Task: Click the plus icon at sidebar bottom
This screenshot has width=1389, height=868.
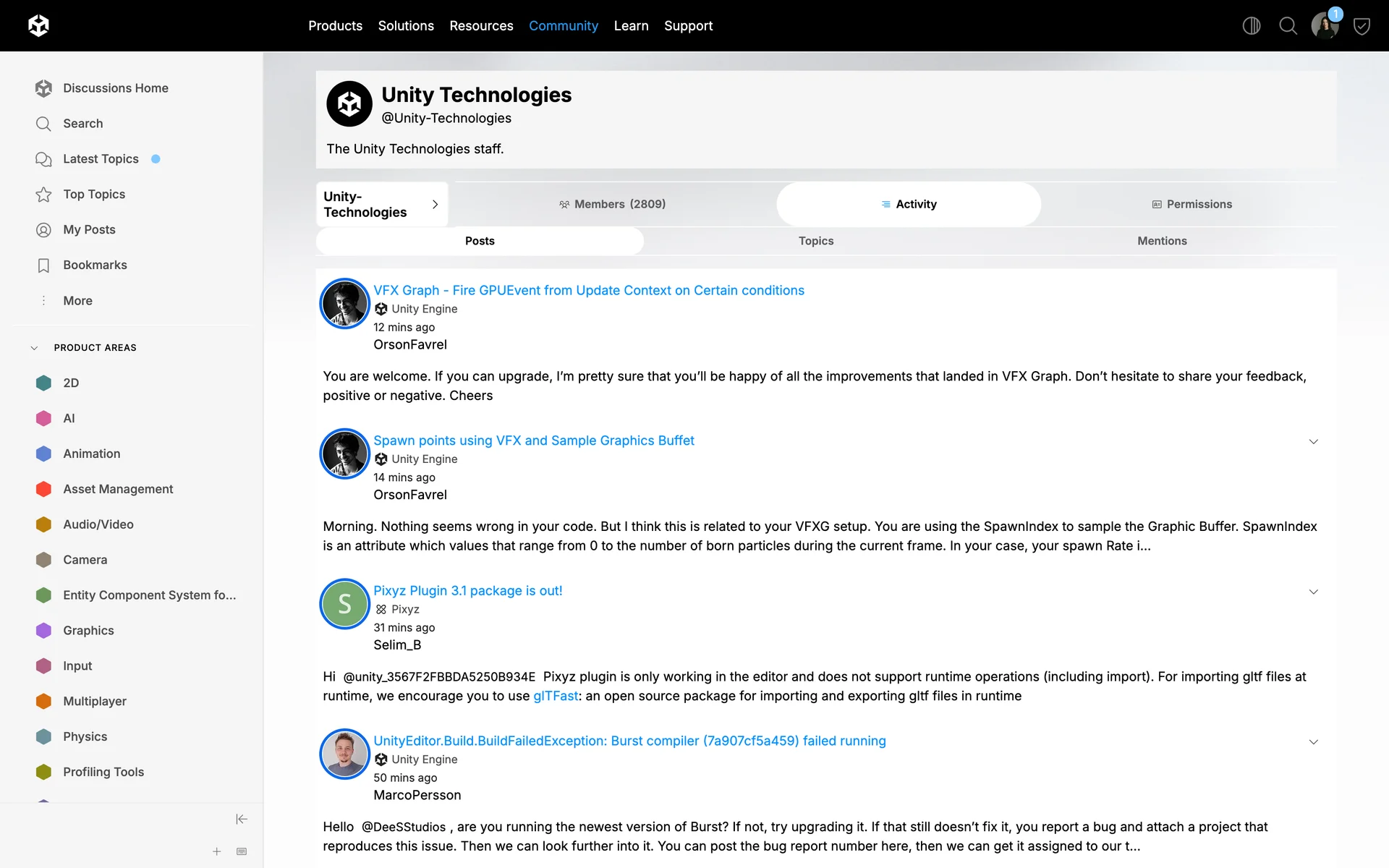Action: 216,851
